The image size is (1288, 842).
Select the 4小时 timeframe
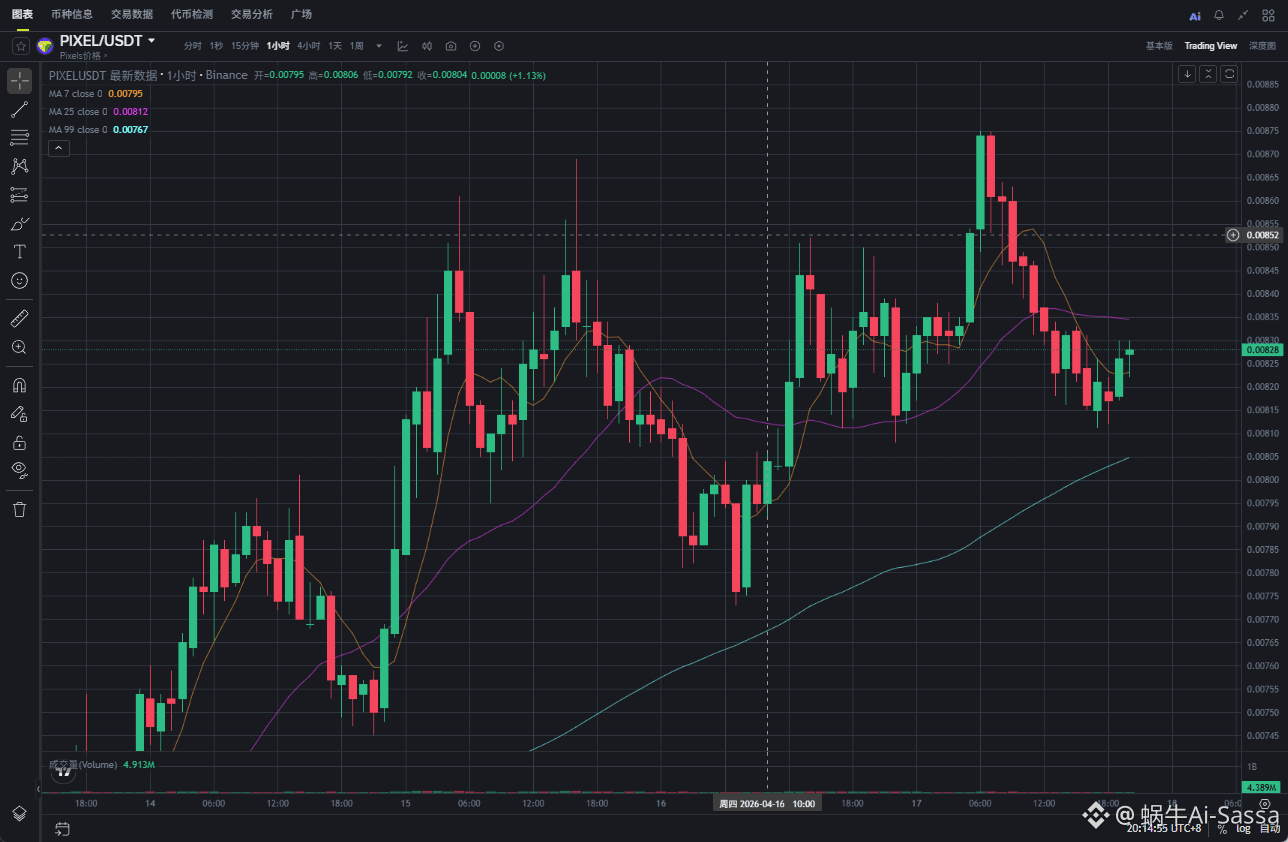tap(308, 46)
